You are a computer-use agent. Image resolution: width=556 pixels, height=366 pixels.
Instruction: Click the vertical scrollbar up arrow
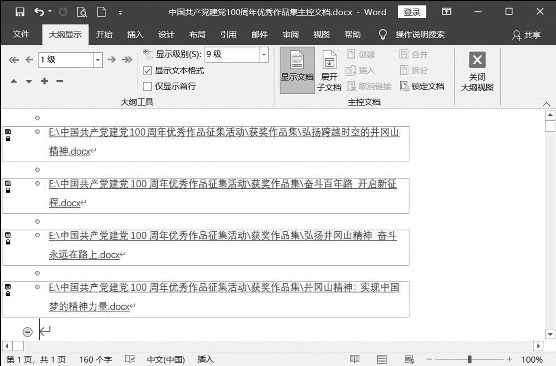[x=550, y=115]
